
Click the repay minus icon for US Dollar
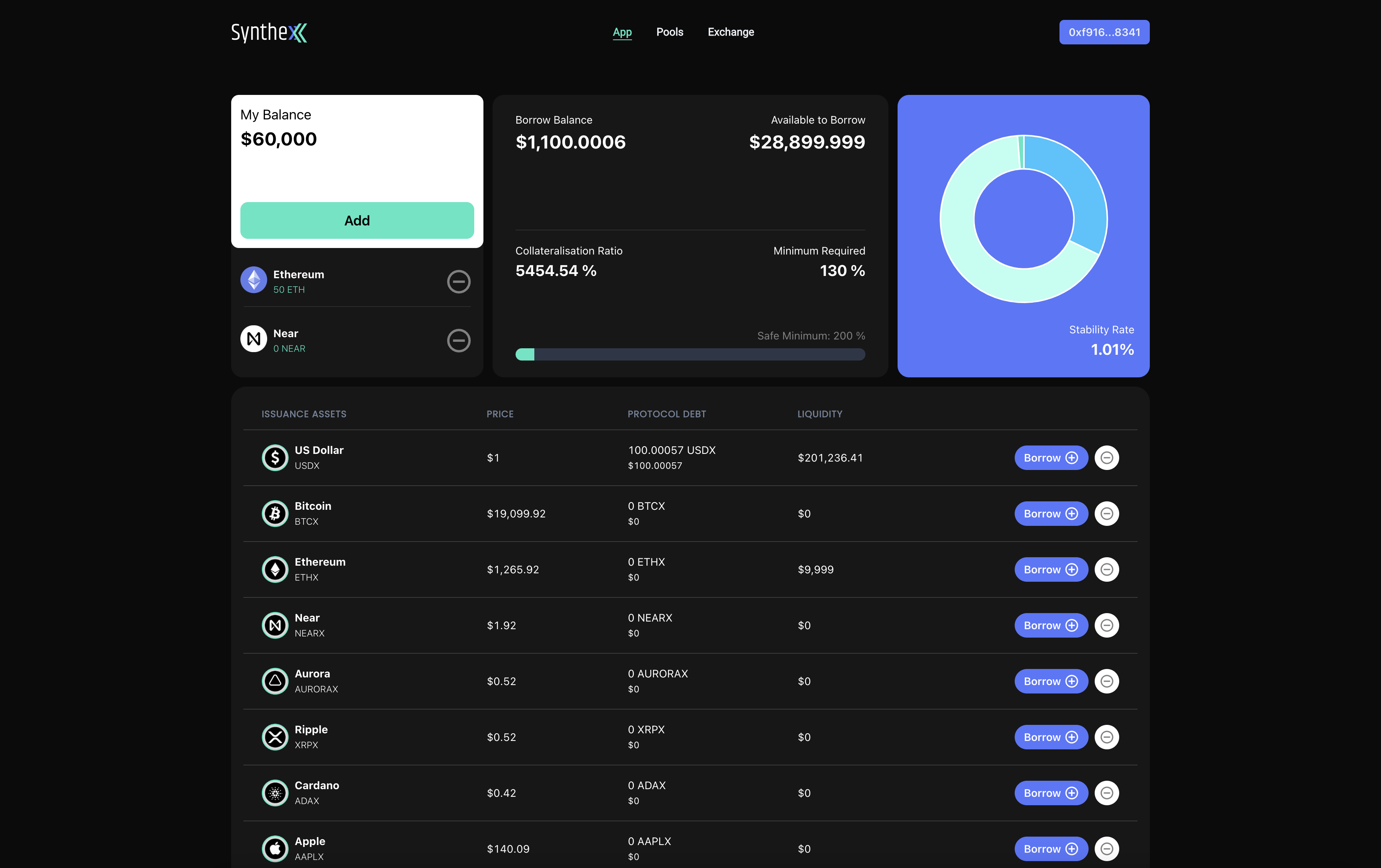(x=1106, y=457)
